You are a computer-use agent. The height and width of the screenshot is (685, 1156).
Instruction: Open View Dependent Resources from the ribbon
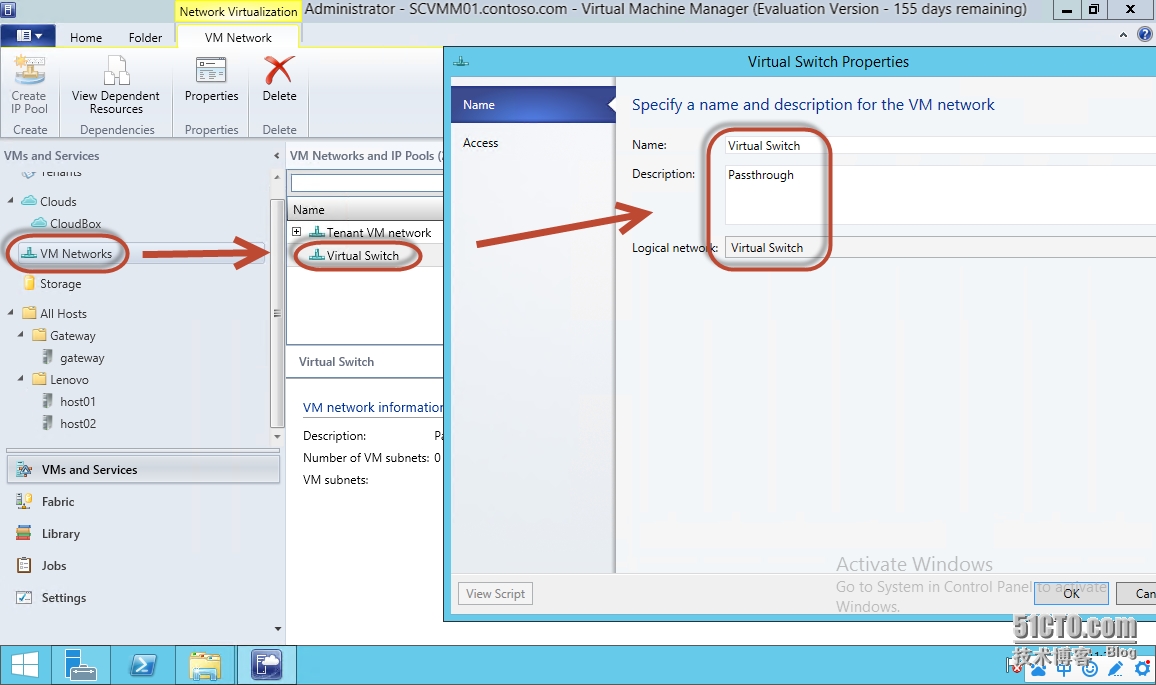coord(116,85)
